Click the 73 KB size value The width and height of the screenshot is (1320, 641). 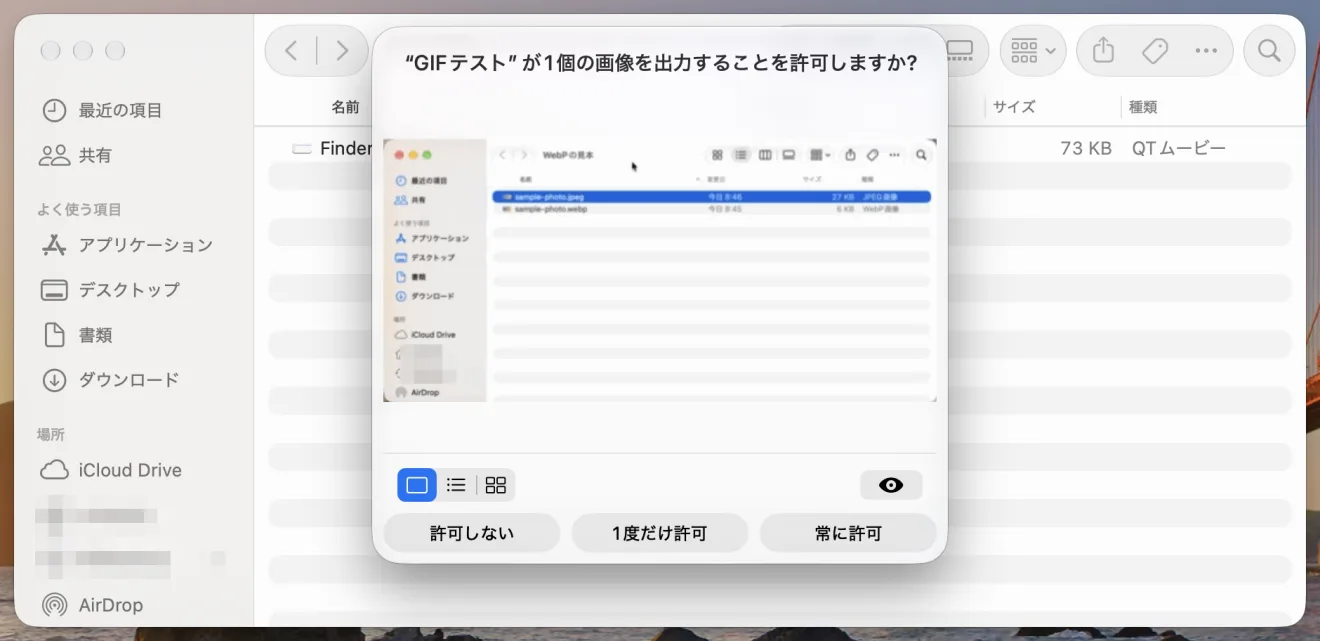1086,148
